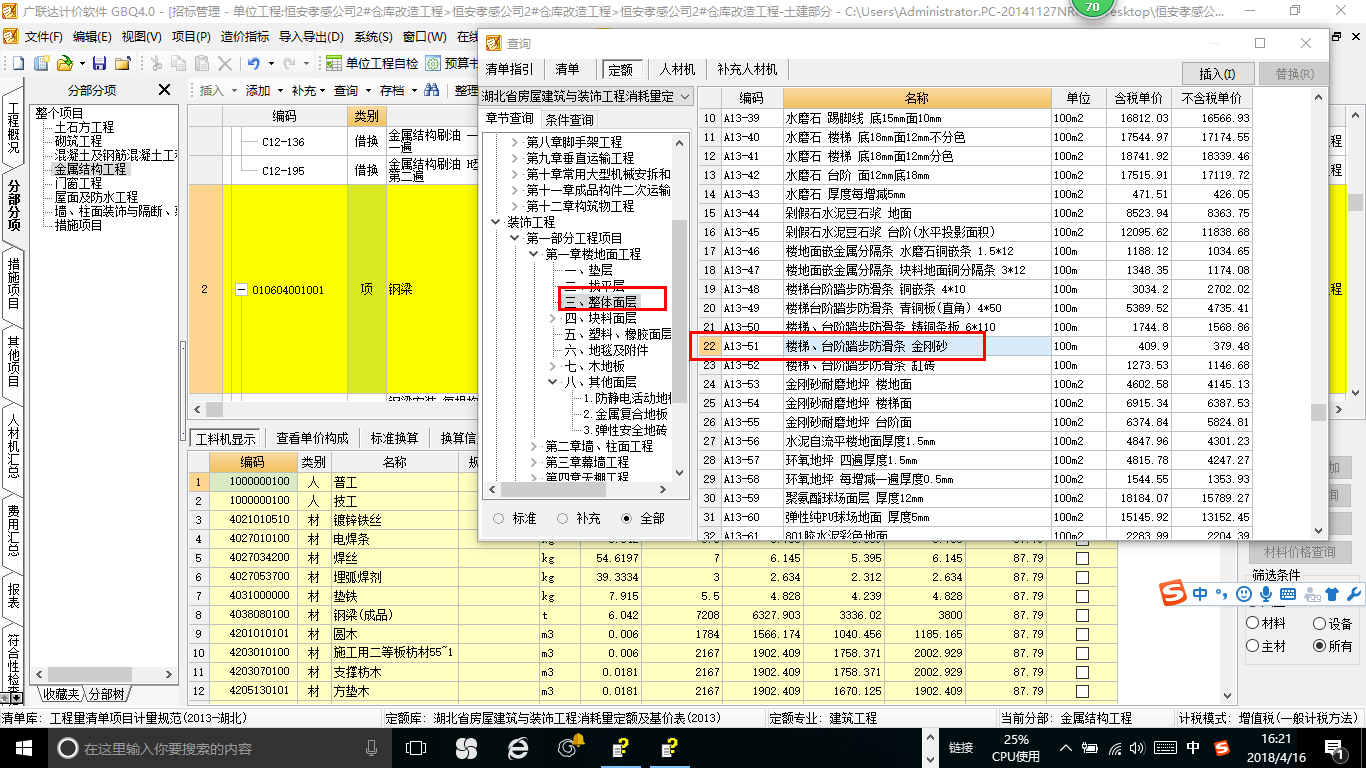Tick the checkbox in the 方垫木 row
1366x768 pixels.
pos(1082,691)
